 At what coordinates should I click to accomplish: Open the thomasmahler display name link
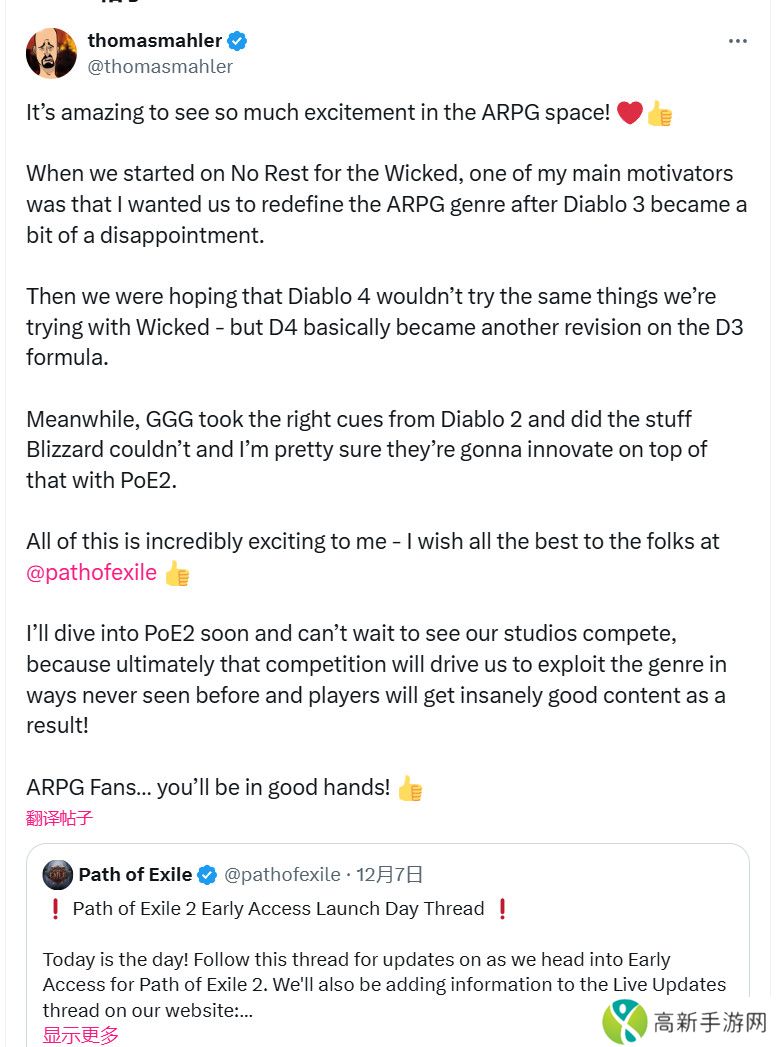[x=155, y=41]
